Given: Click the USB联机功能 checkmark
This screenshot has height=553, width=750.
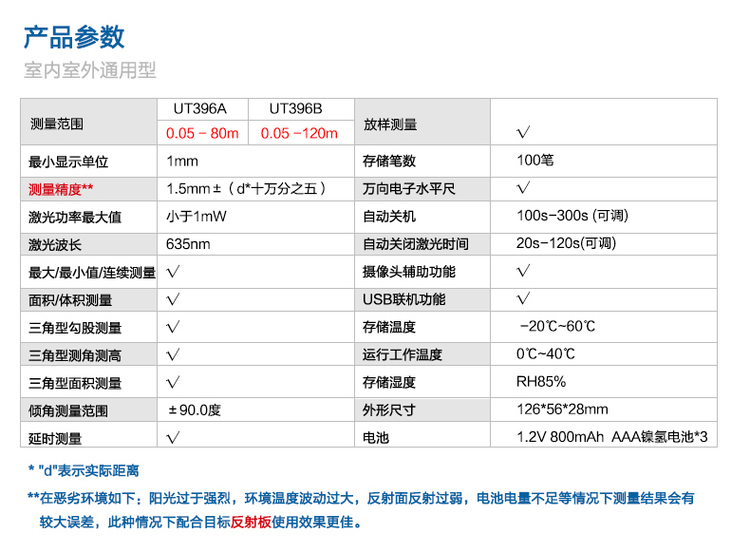Looking at the screenshot, I should coord(522,299).
